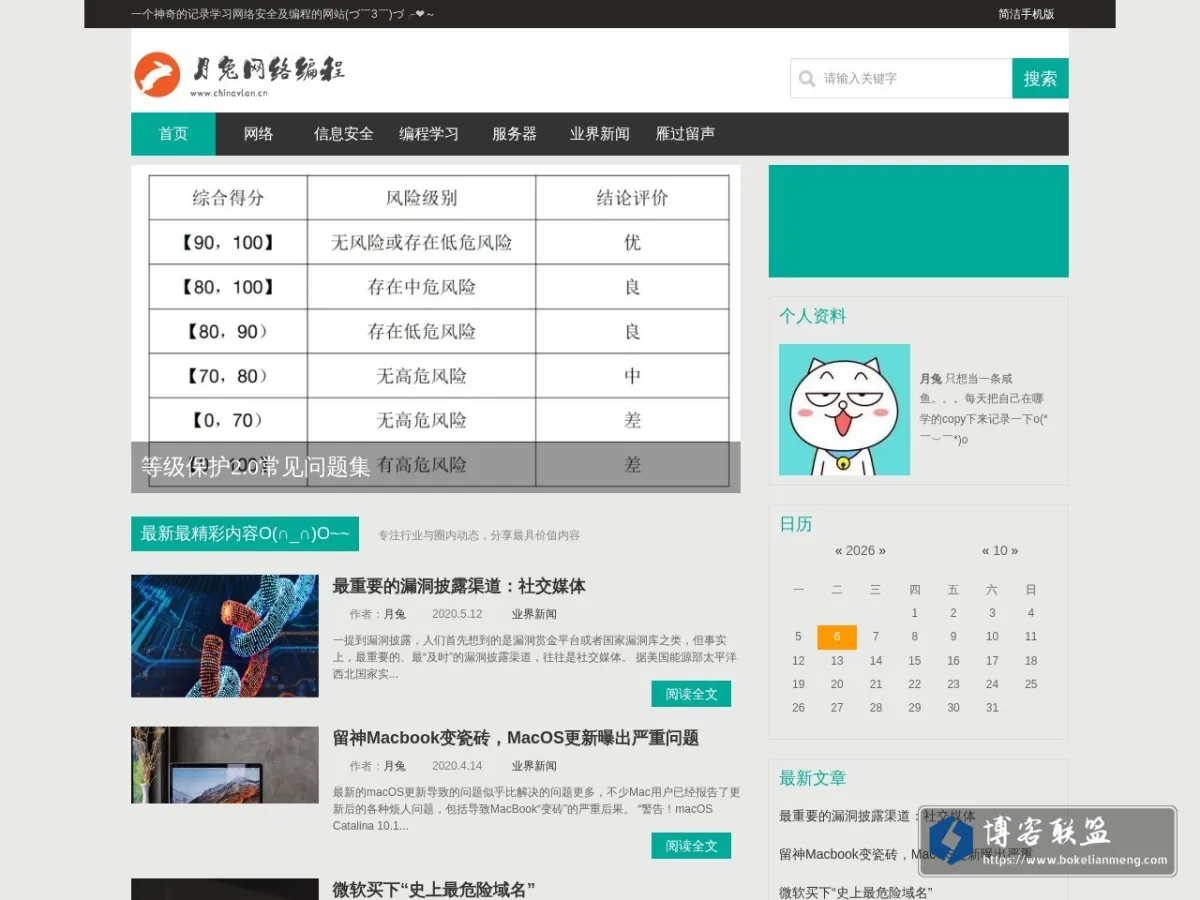
Task: Open the 简洁手机版 link in top bar
Action: point(1026,14)
